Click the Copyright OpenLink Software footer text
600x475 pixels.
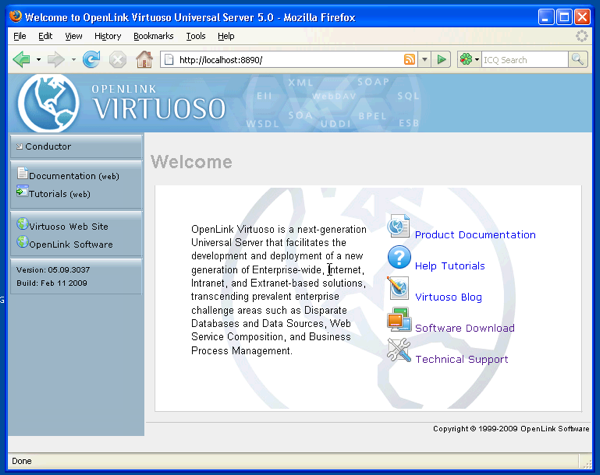[511, 429]
